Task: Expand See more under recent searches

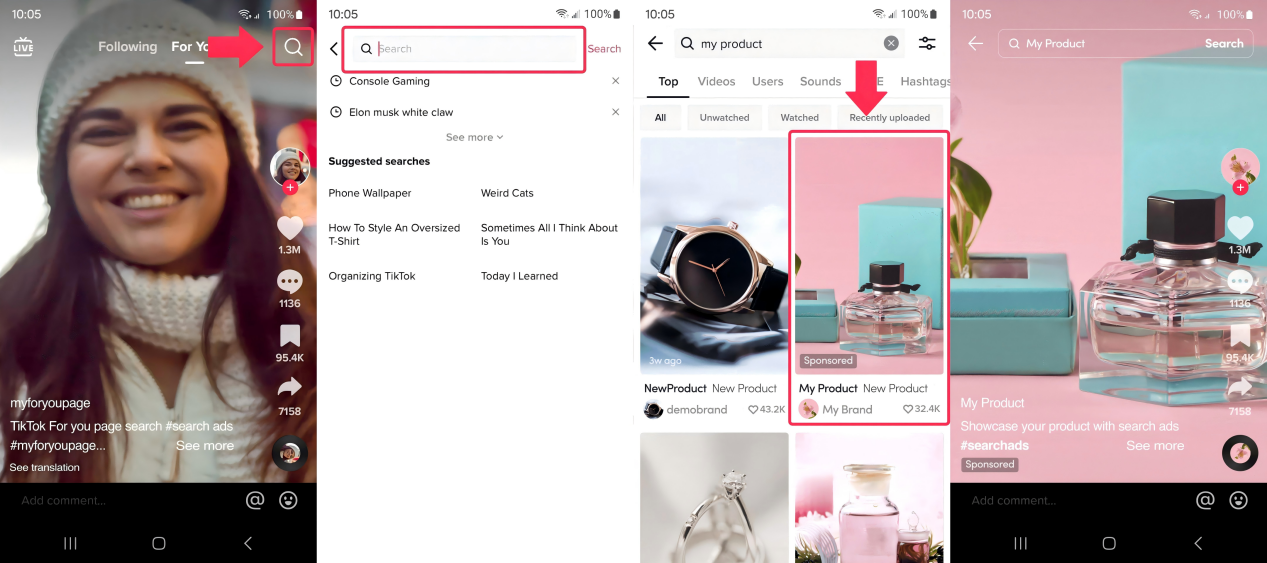Action: point(474,137)
